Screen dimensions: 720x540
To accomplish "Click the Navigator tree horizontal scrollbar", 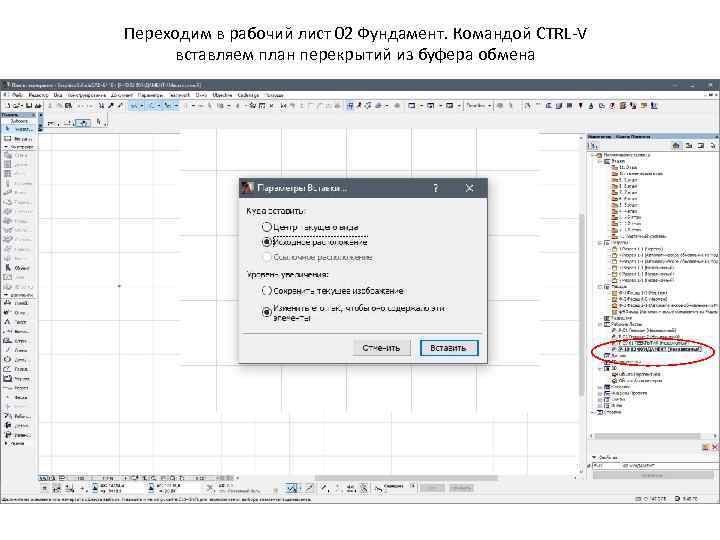I will point(649,436).
